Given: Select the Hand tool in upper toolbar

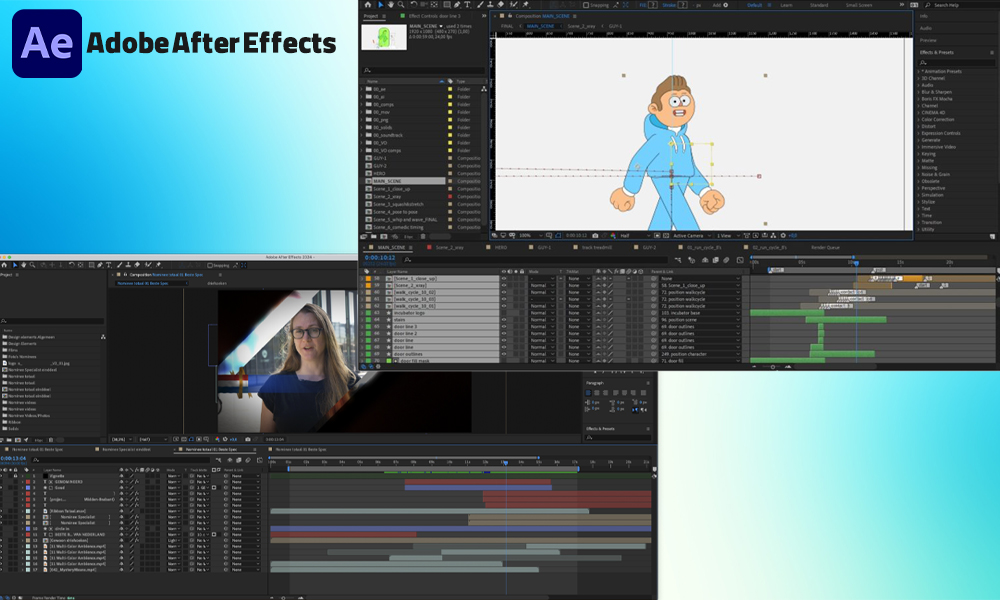Looking at the screenshot, I should point(391,4).
